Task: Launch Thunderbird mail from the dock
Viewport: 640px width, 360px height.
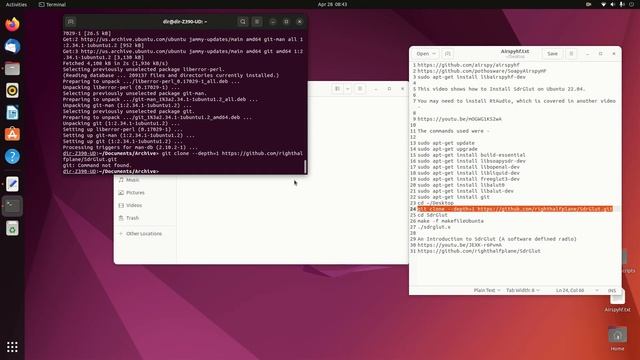Action: pos(12,47)
